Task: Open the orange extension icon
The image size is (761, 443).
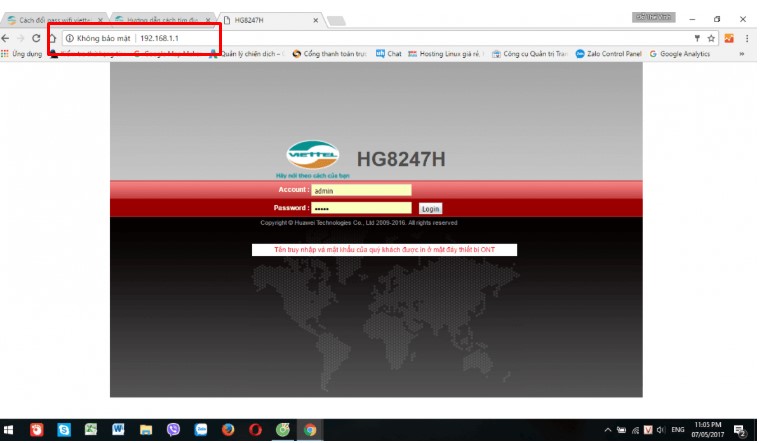Action: tap(729, 38)
